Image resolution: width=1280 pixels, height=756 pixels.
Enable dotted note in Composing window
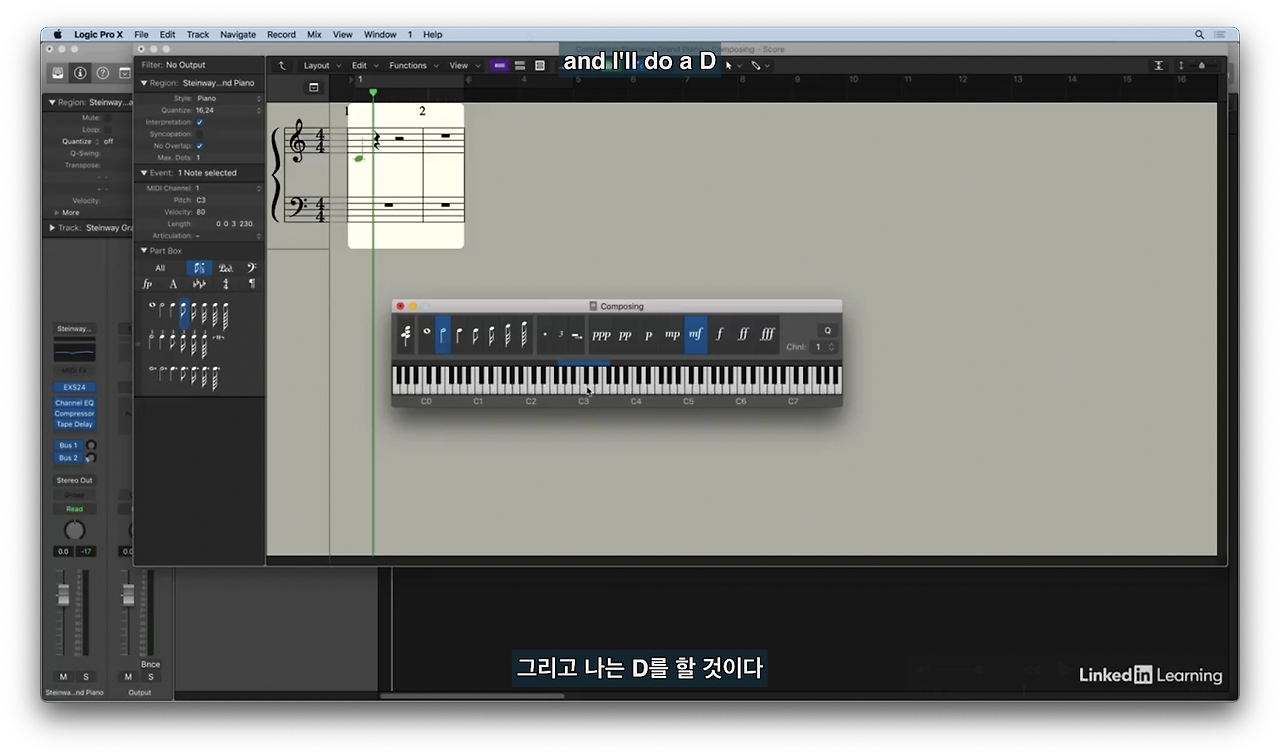(545, 334)
